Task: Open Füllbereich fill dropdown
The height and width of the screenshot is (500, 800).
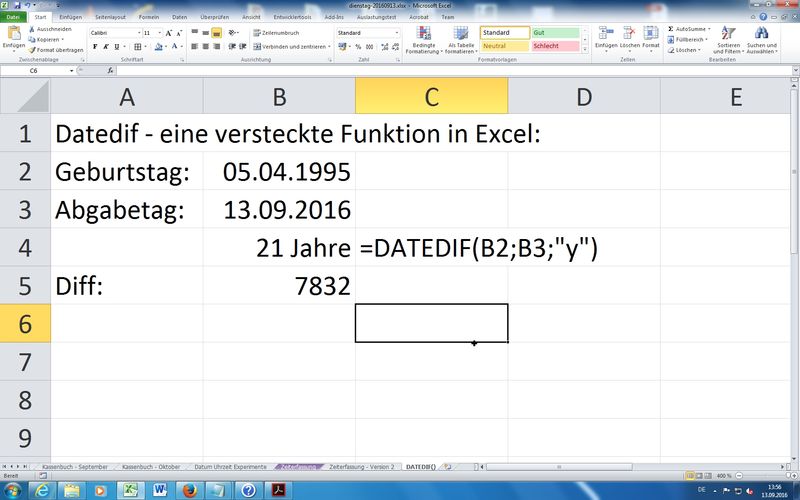Action: click(x=689, y=39)
